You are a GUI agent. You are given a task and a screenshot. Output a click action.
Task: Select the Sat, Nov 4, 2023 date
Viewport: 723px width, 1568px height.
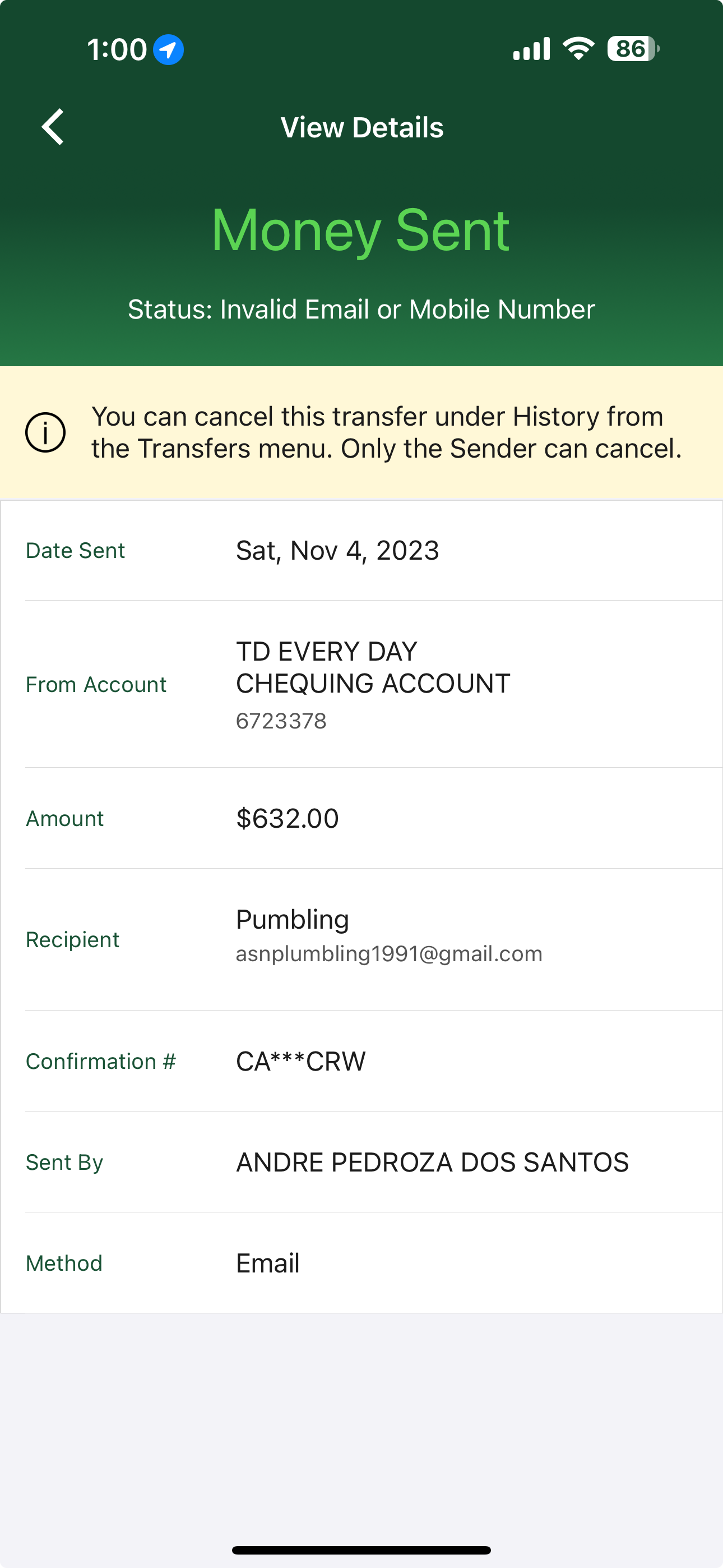[x=337, y=550]
